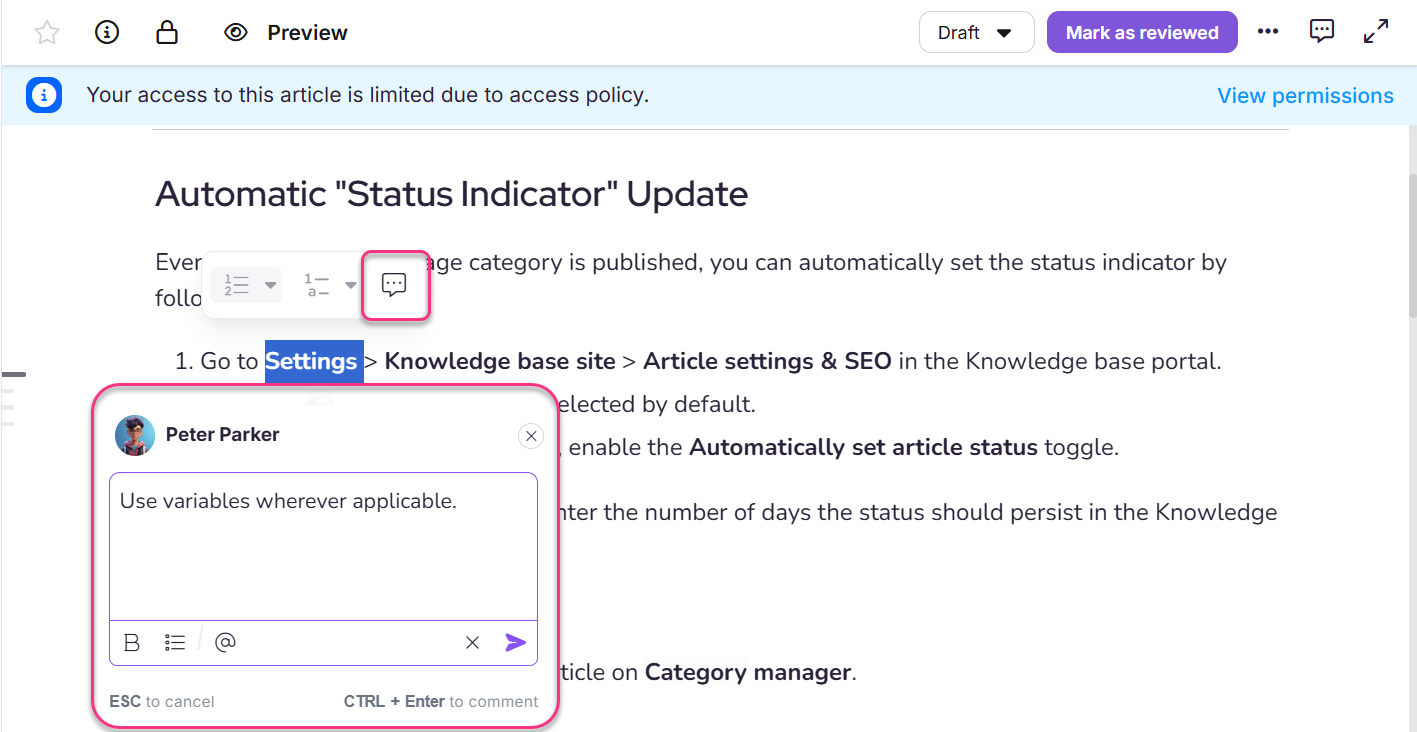Click the page vertical scrollbar
This screenshot has height=732, width=1417.
(1410, 246)
